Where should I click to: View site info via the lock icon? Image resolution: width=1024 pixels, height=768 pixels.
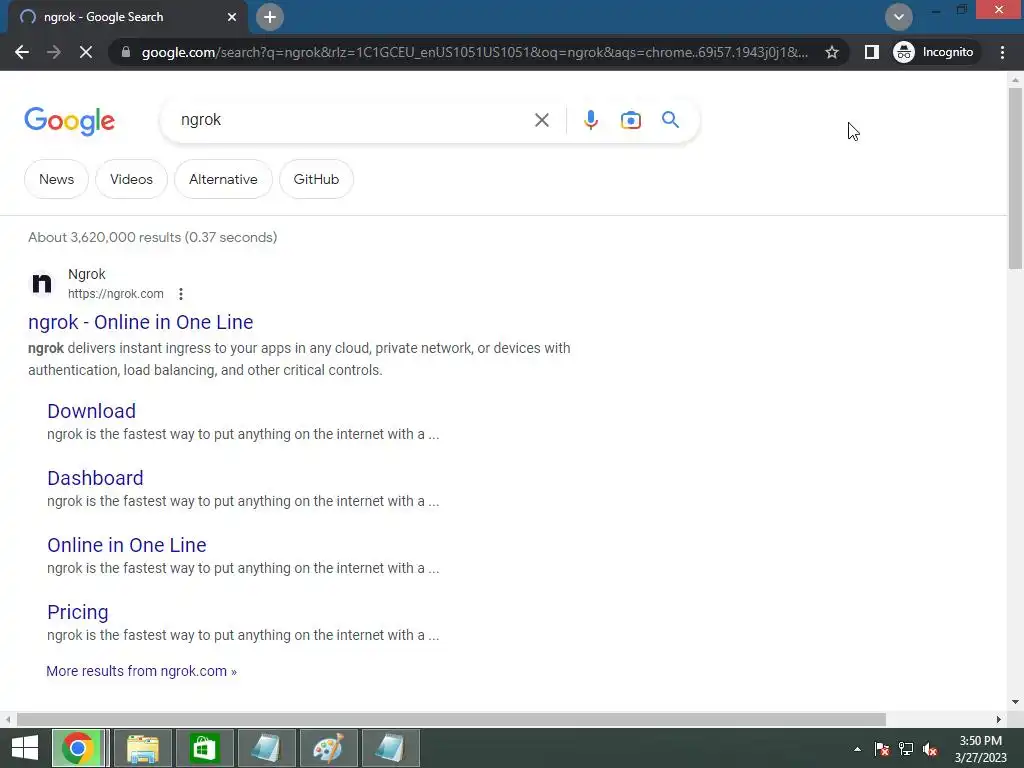point(126,52)
